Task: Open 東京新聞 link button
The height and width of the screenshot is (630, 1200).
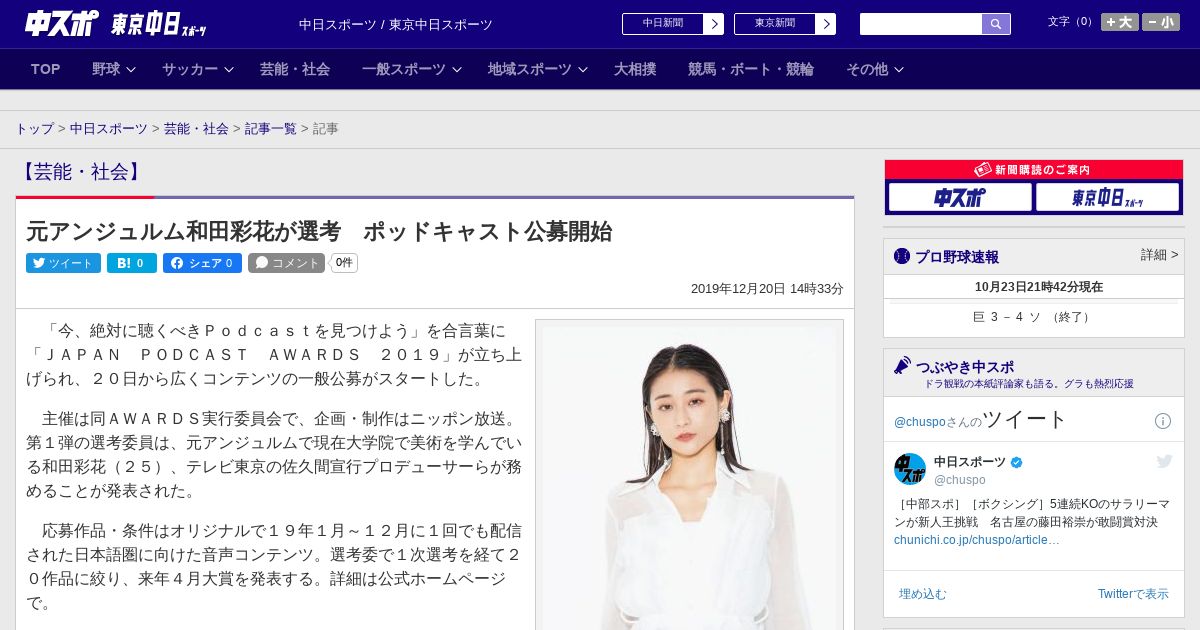Action: click(x=774, y=24)
